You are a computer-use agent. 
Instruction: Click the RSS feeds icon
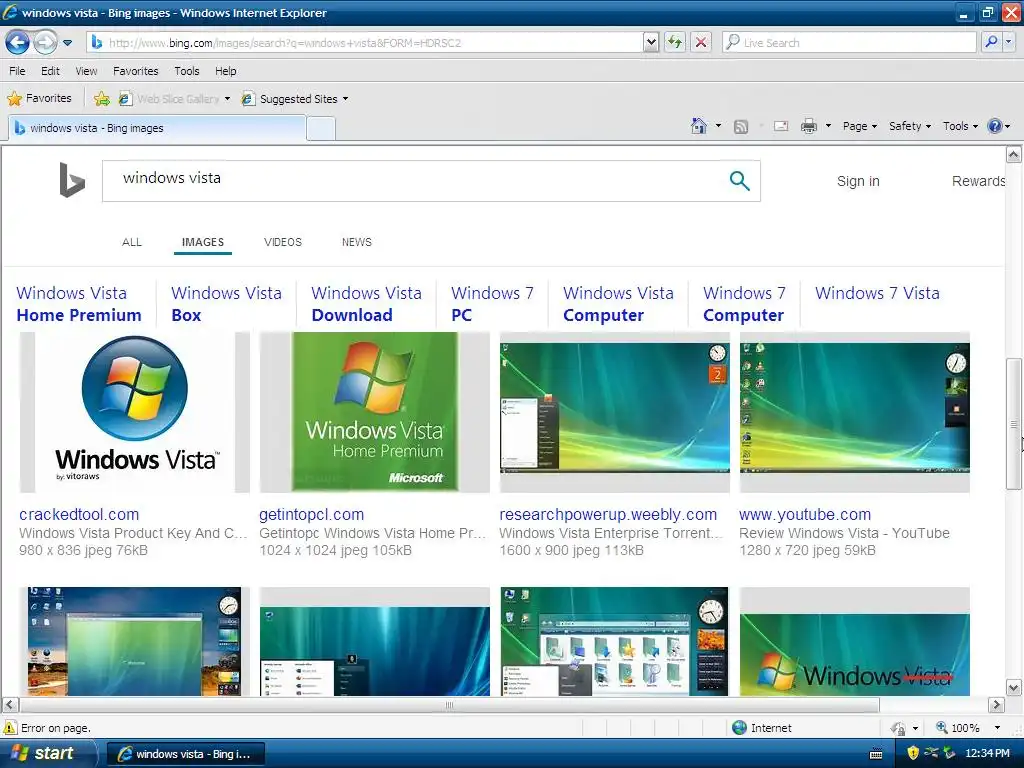(x=741, y=127)
